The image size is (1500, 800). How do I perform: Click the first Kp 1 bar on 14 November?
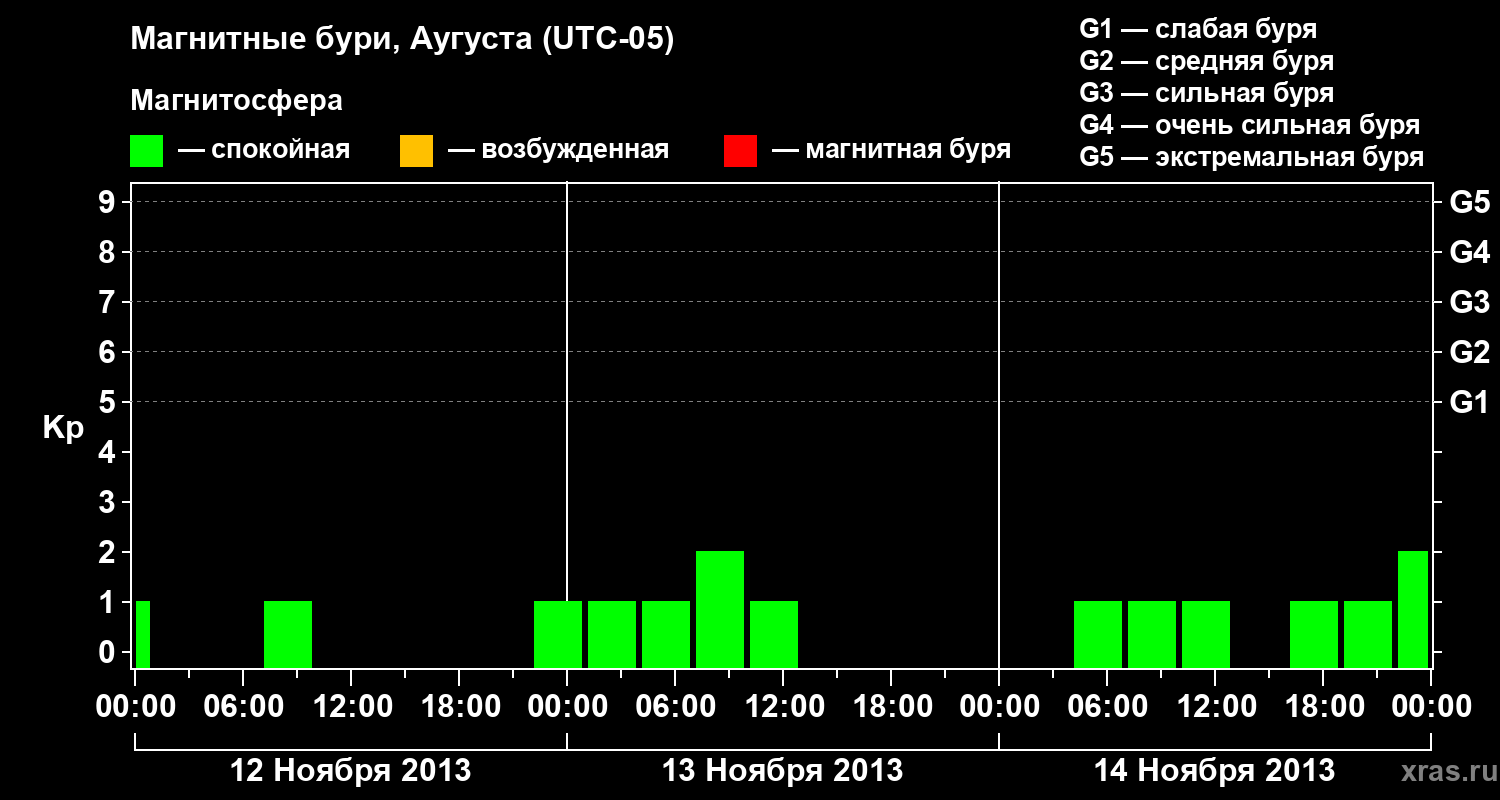coord(1098,634)
